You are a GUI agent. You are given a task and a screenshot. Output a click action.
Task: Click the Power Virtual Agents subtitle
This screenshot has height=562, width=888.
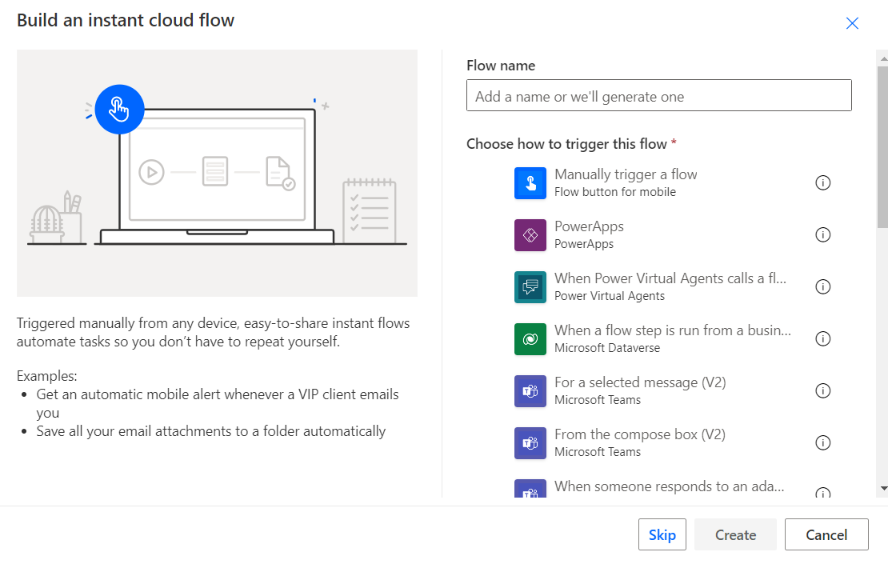[609, 296]
